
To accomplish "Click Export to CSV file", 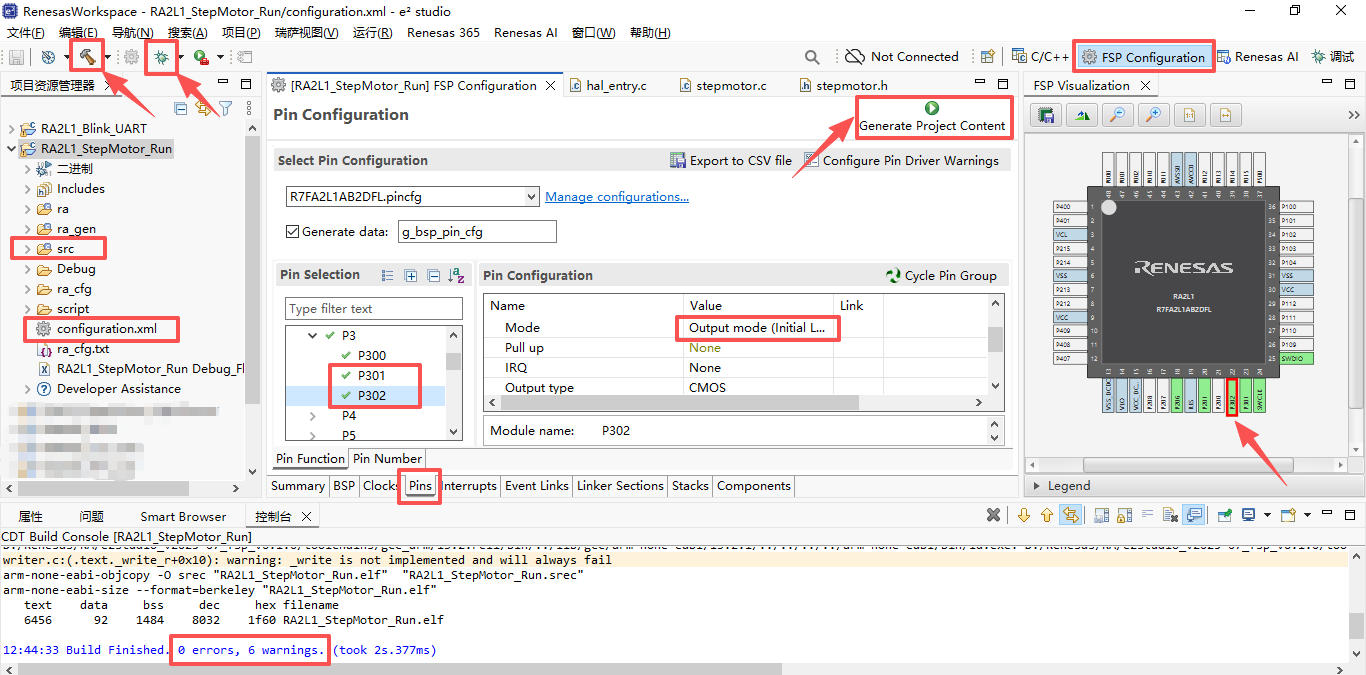I will point(731,160).
